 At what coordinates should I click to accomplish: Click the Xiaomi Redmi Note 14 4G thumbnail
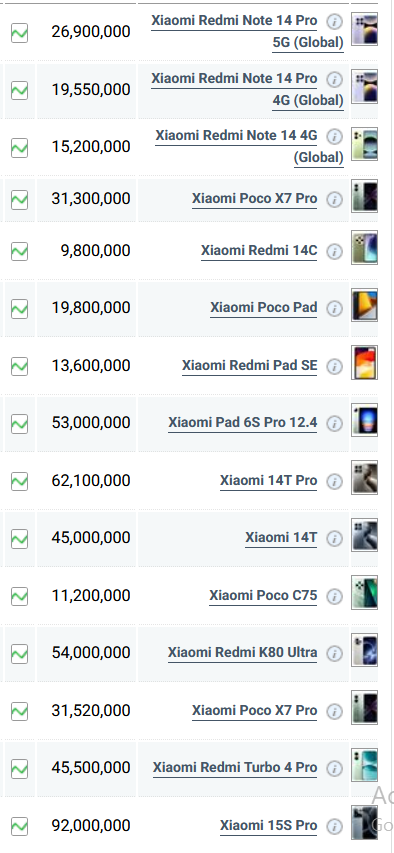tap(365, 145)
